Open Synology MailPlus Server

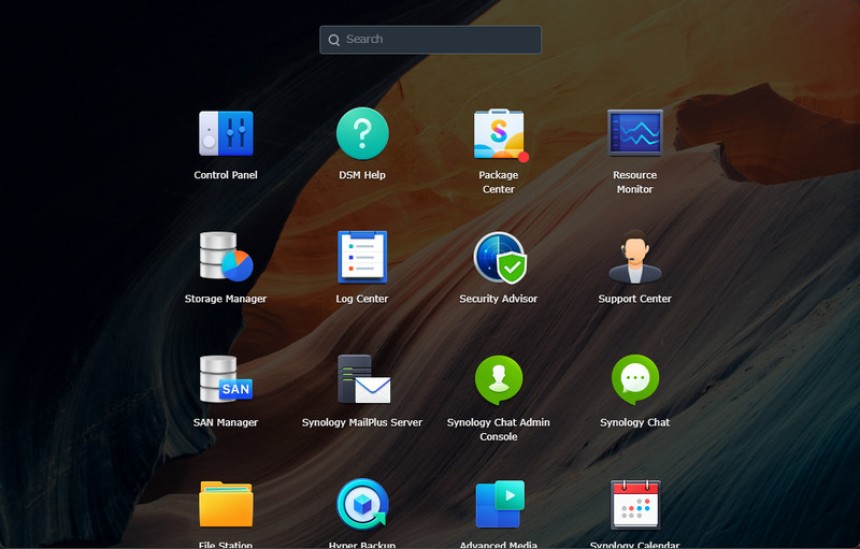pos(362,381)
